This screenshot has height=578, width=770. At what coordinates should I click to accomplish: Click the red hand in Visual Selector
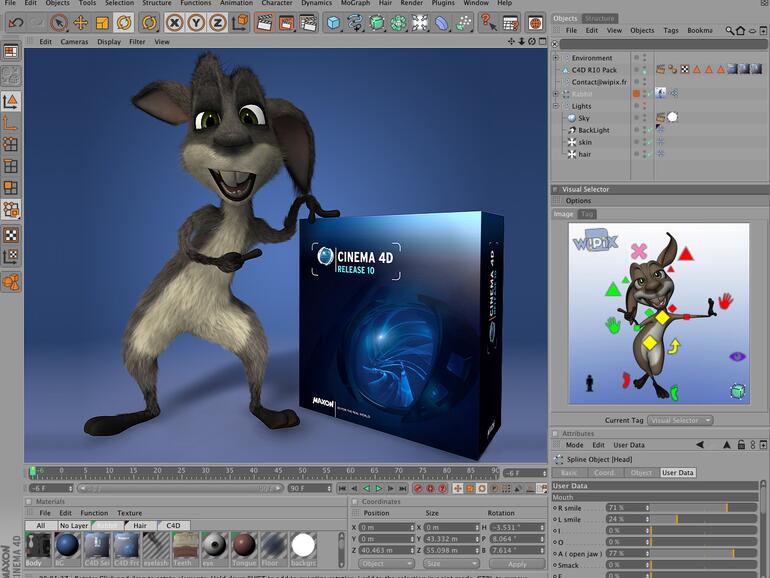[x=725, y=299]
